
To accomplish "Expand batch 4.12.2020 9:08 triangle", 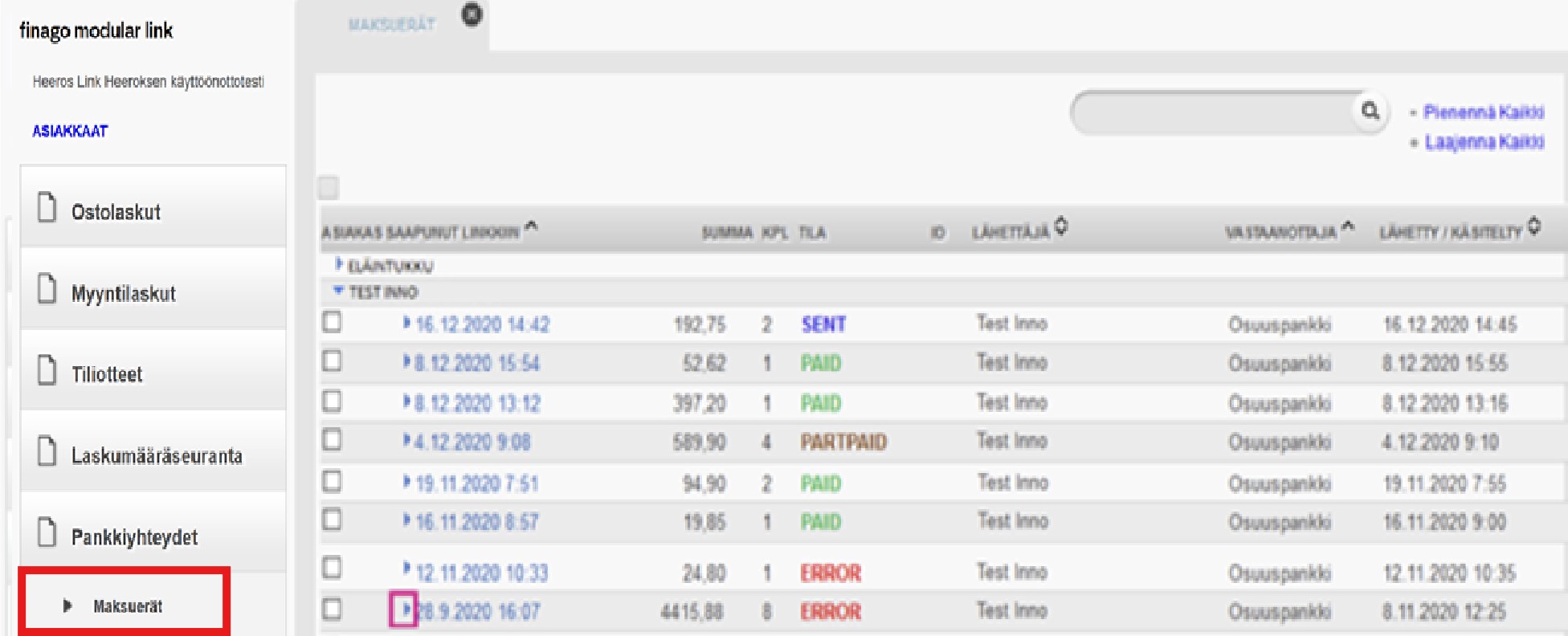I will point(407,440).
